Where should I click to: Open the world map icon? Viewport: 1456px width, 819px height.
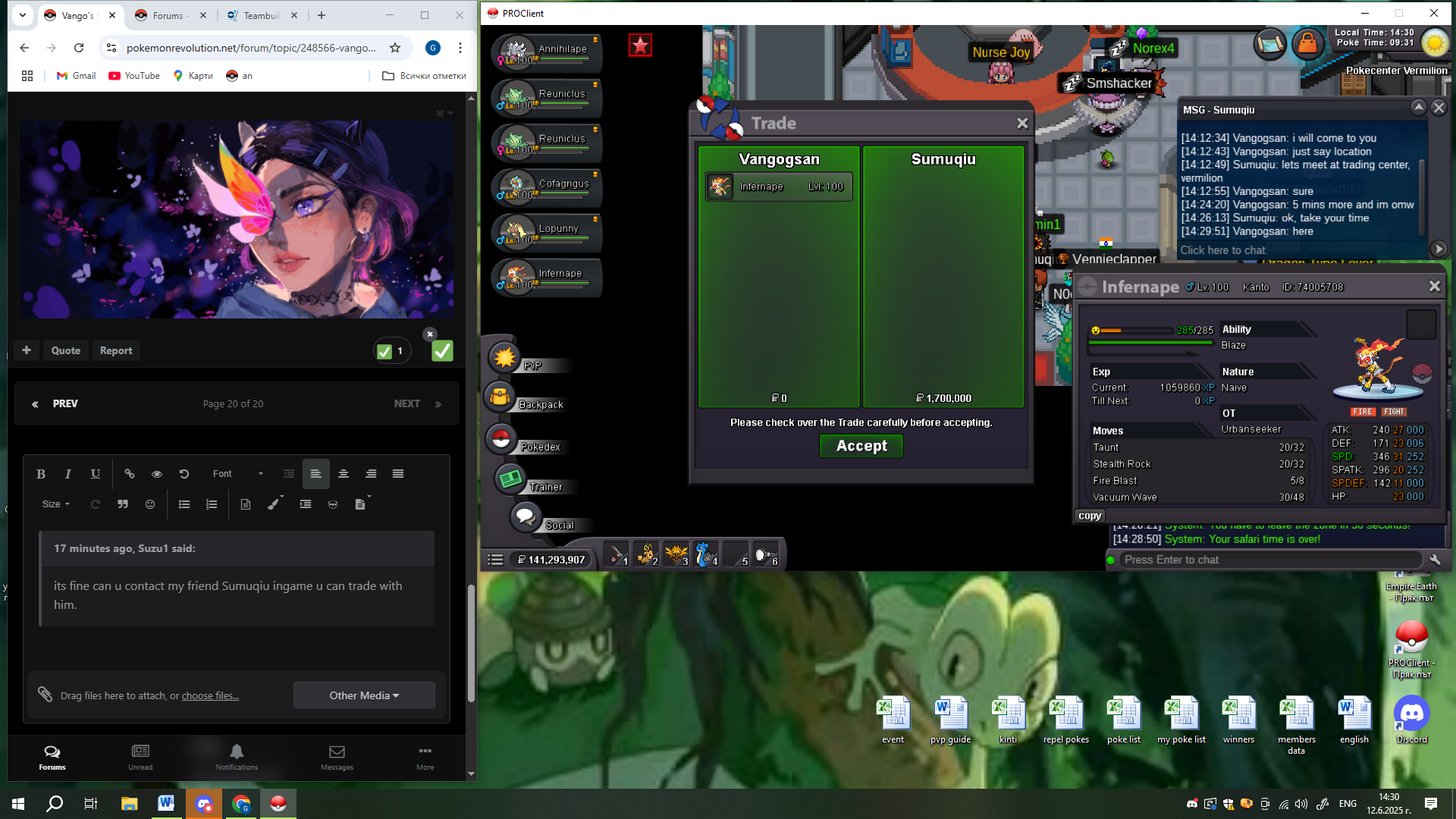[1270, 43]
